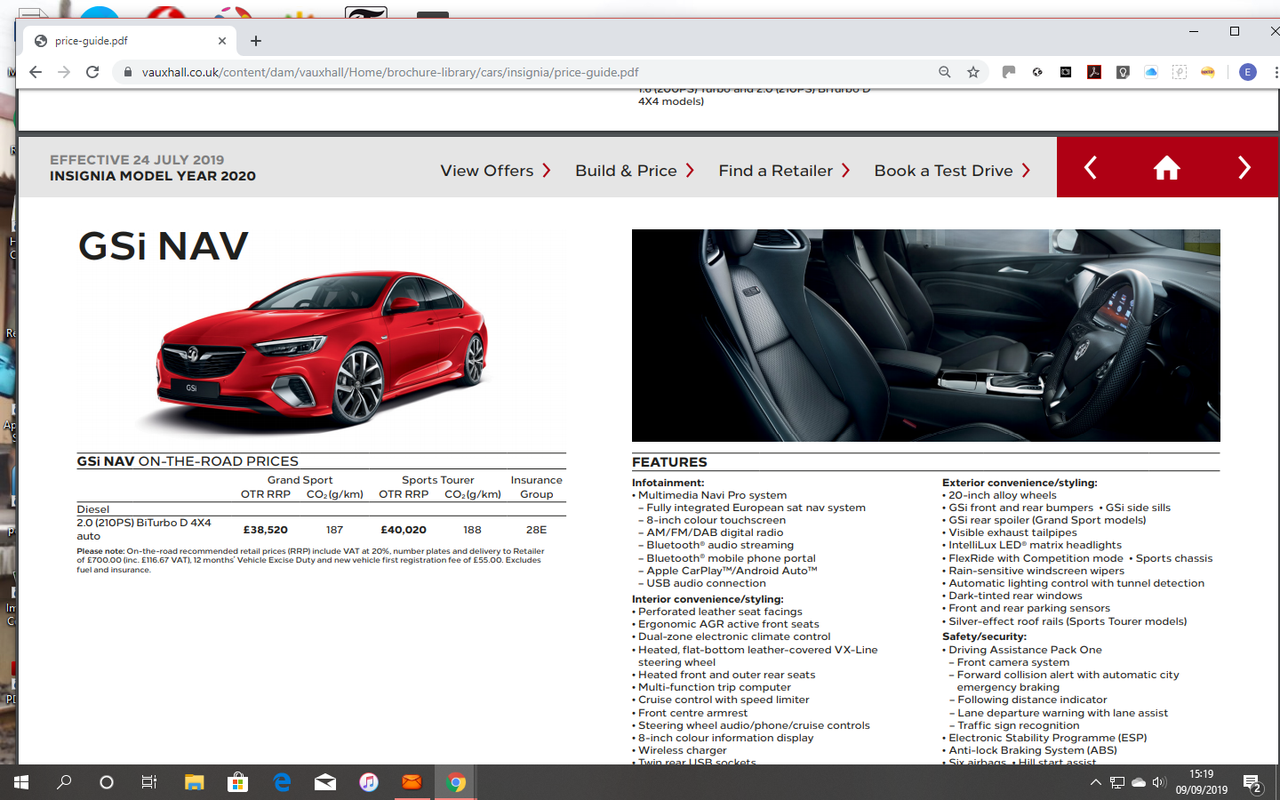Go to next brochure page arrow
Screen dimensions: 1280x800
[x=1244, y=168]
